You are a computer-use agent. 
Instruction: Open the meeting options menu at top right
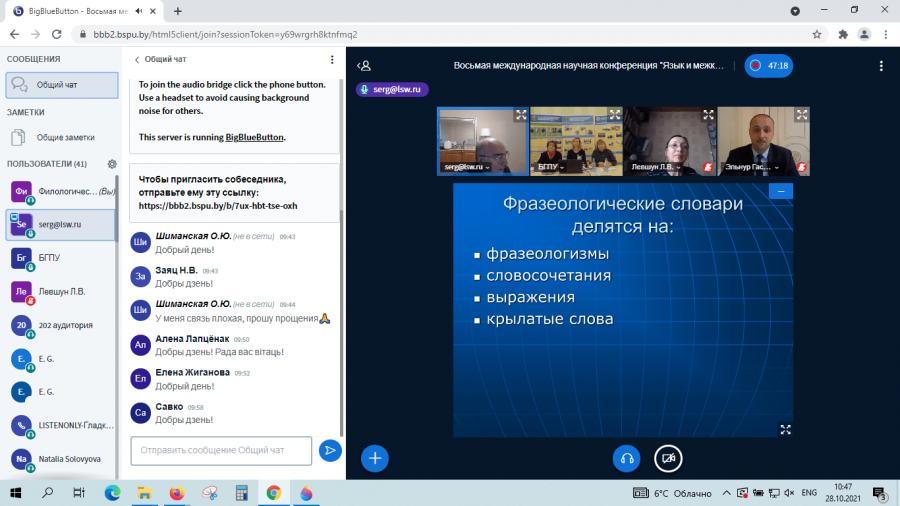(x=881, y=66)
